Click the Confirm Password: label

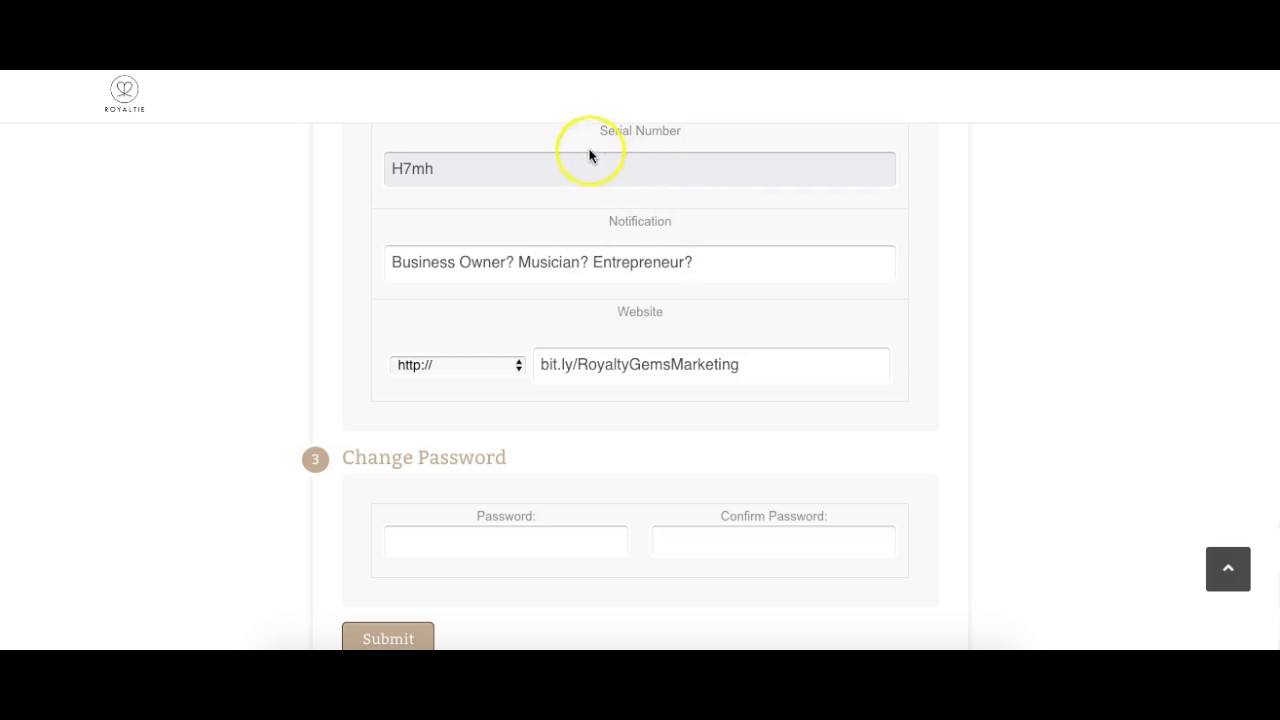(774, 516)
